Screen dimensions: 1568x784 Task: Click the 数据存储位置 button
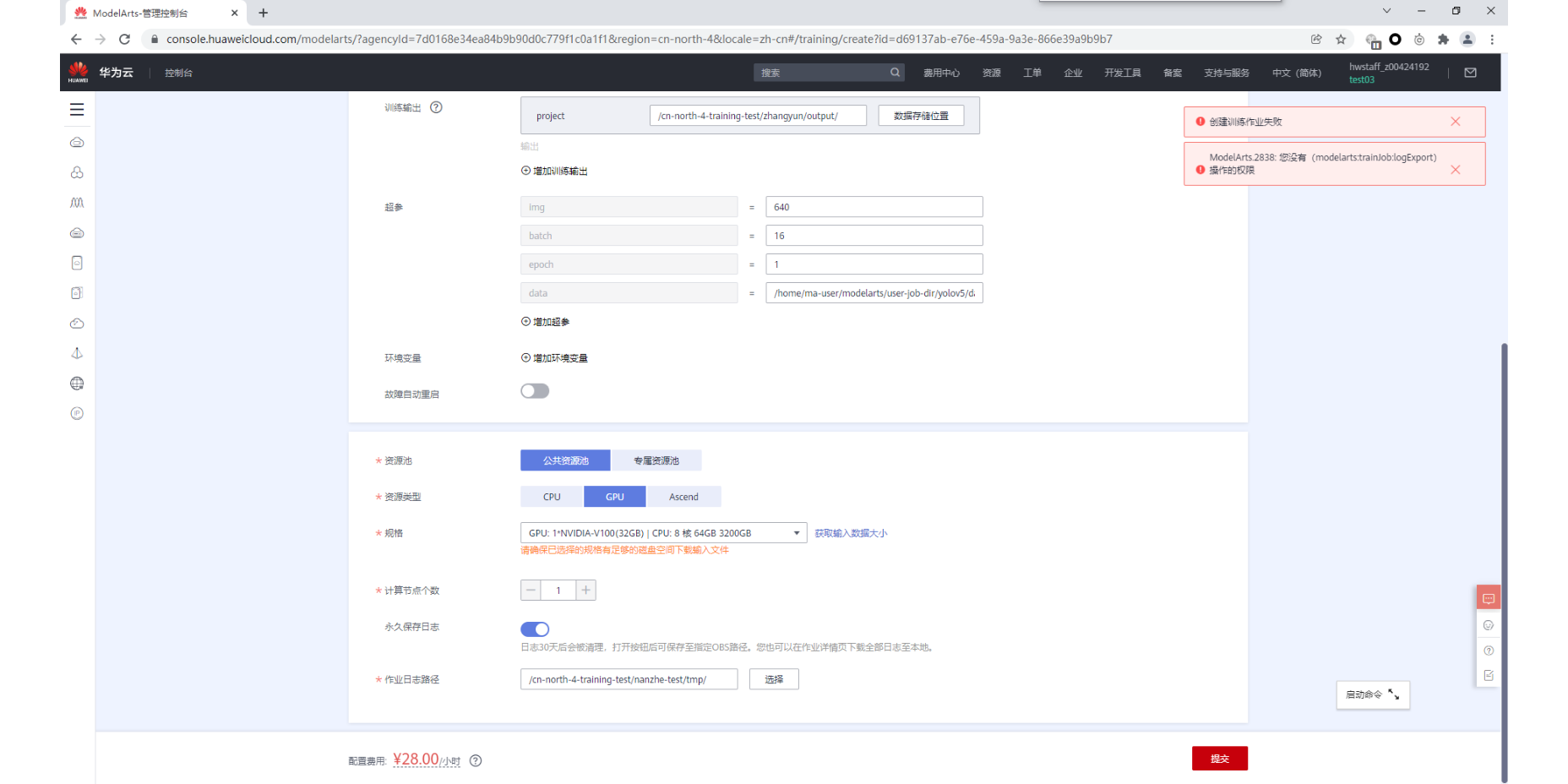(x=921, y=116)
